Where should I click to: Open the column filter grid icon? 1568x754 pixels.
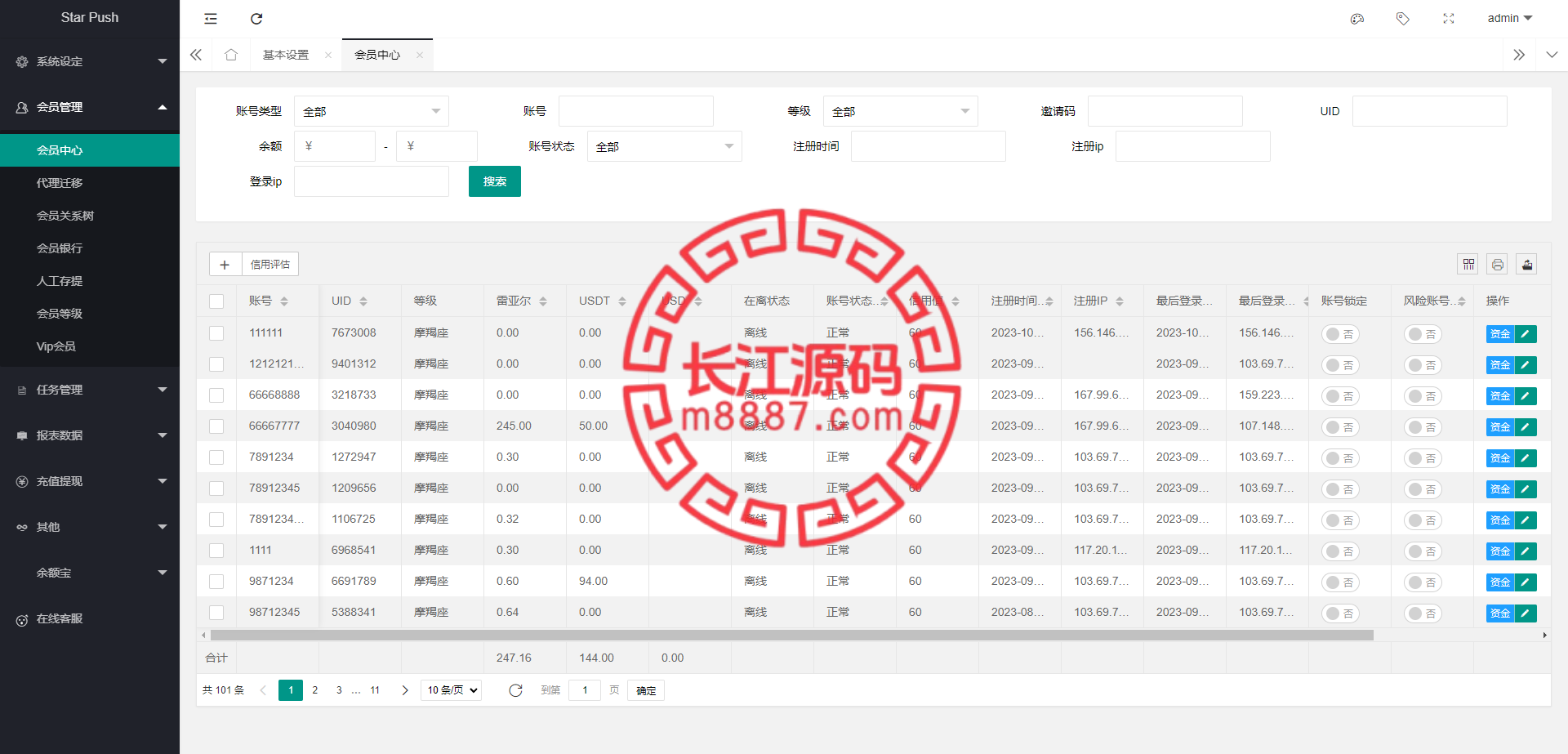tap(1468, 264)
